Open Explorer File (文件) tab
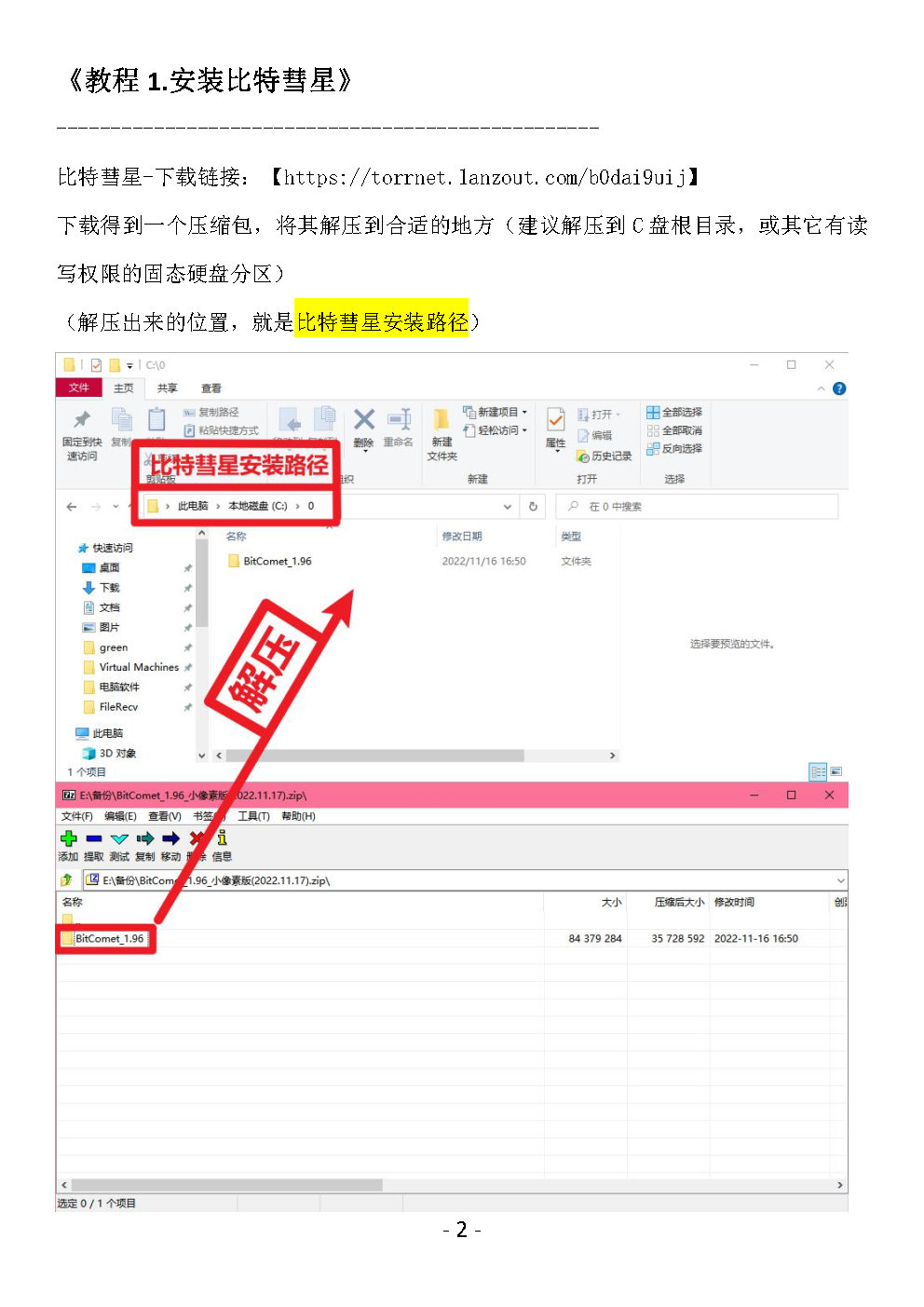The width and height of the screenshot is (924, 1307). coord(79,388)
